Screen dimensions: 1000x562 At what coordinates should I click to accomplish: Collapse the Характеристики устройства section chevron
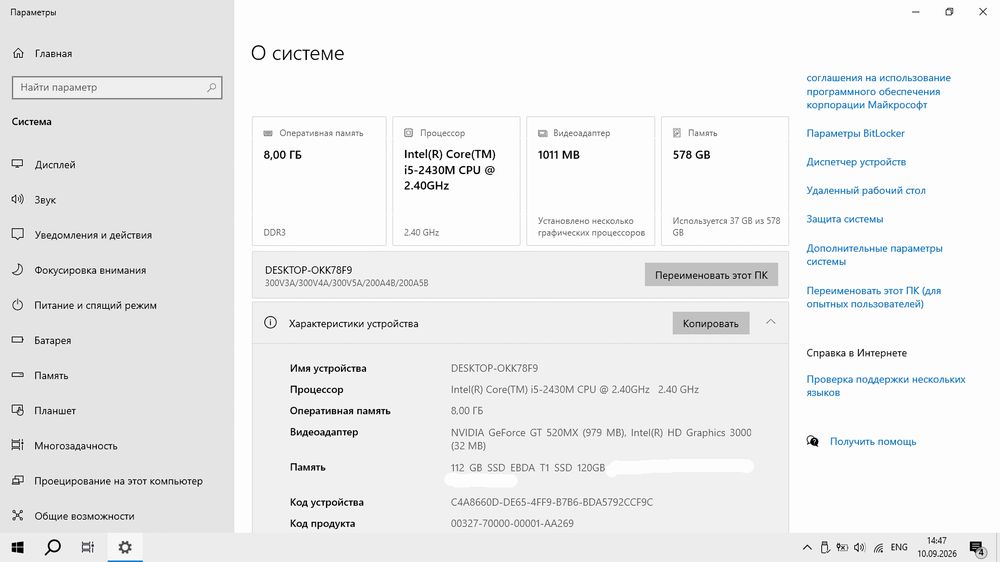[x=770, y=322]
